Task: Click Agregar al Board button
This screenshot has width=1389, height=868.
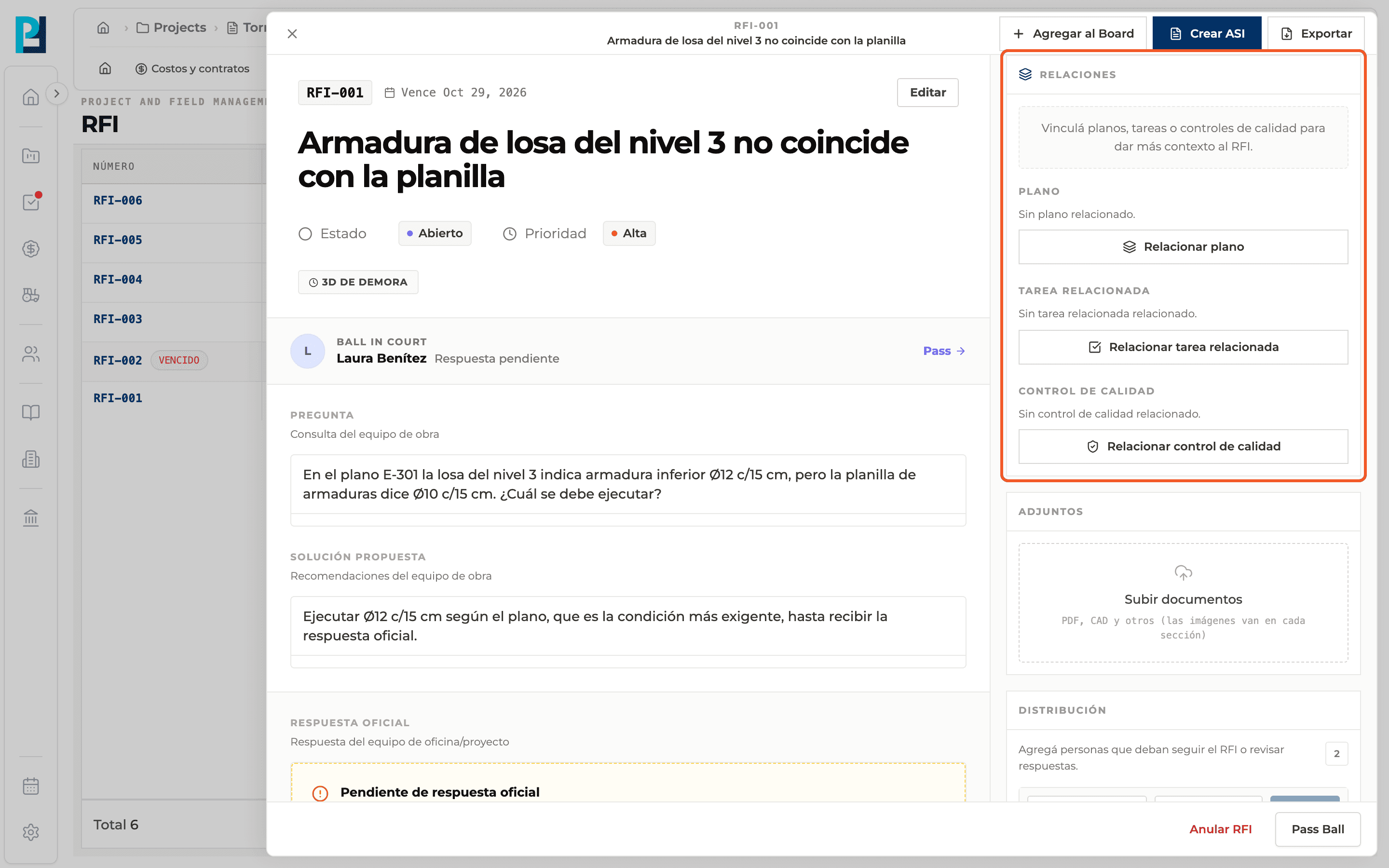Action: click(1072, 33)
